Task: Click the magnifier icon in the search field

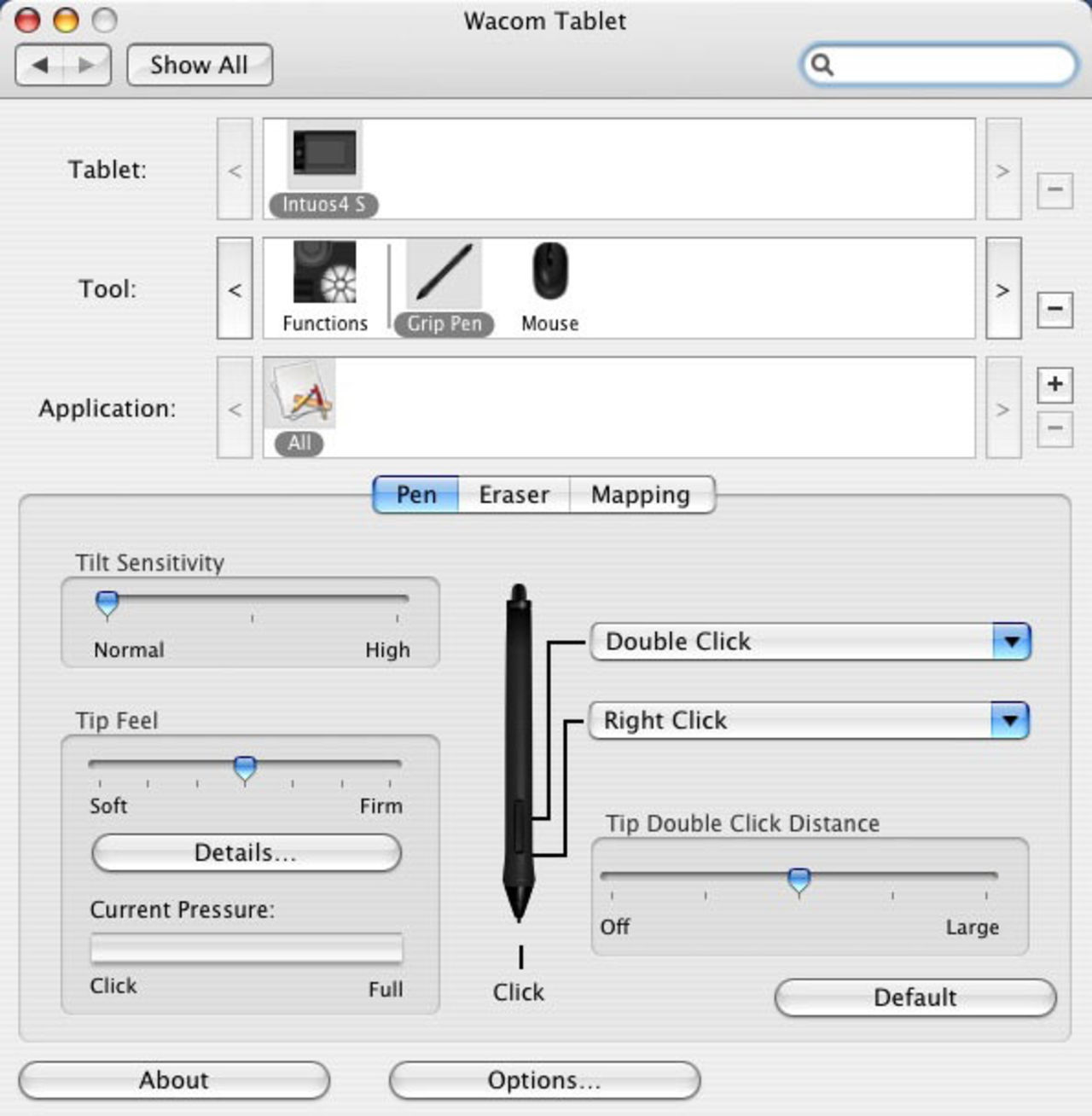Action: coord(822,65)
